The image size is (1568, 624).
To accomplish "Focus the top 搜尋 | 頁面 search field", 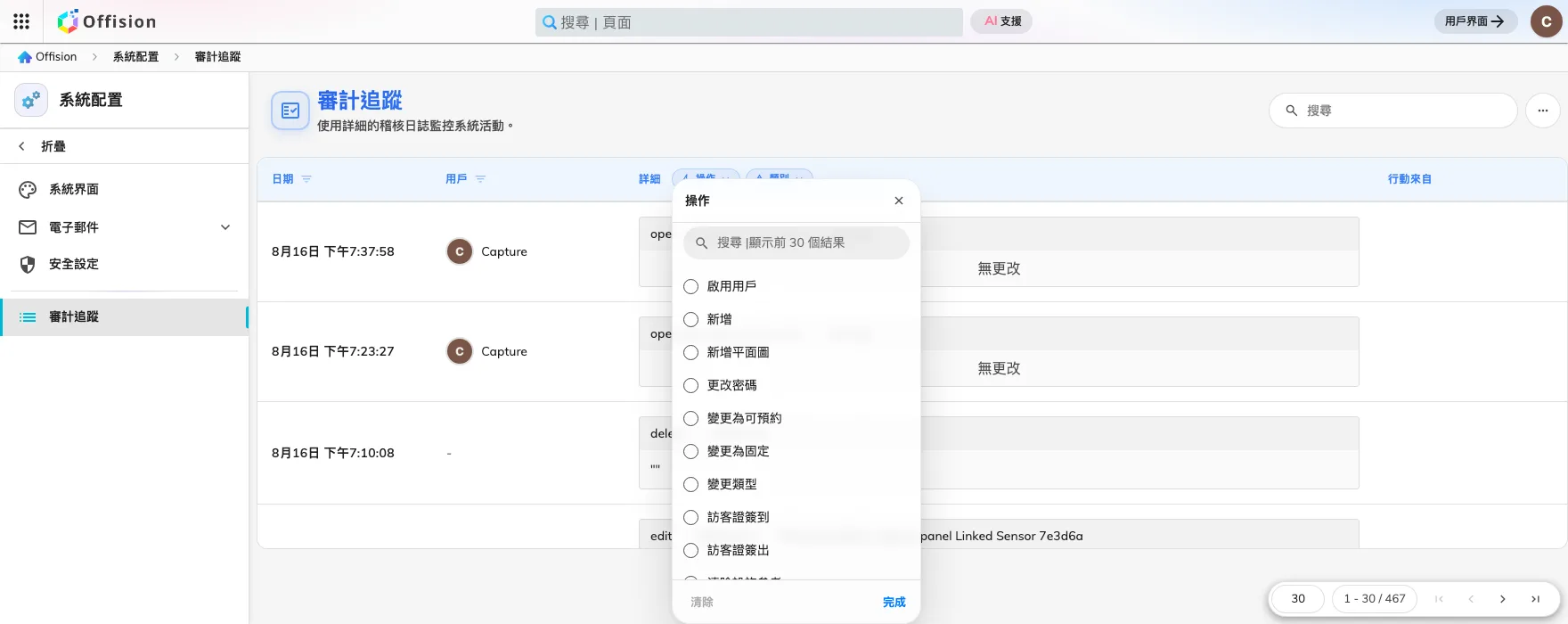I will (749, 22).
